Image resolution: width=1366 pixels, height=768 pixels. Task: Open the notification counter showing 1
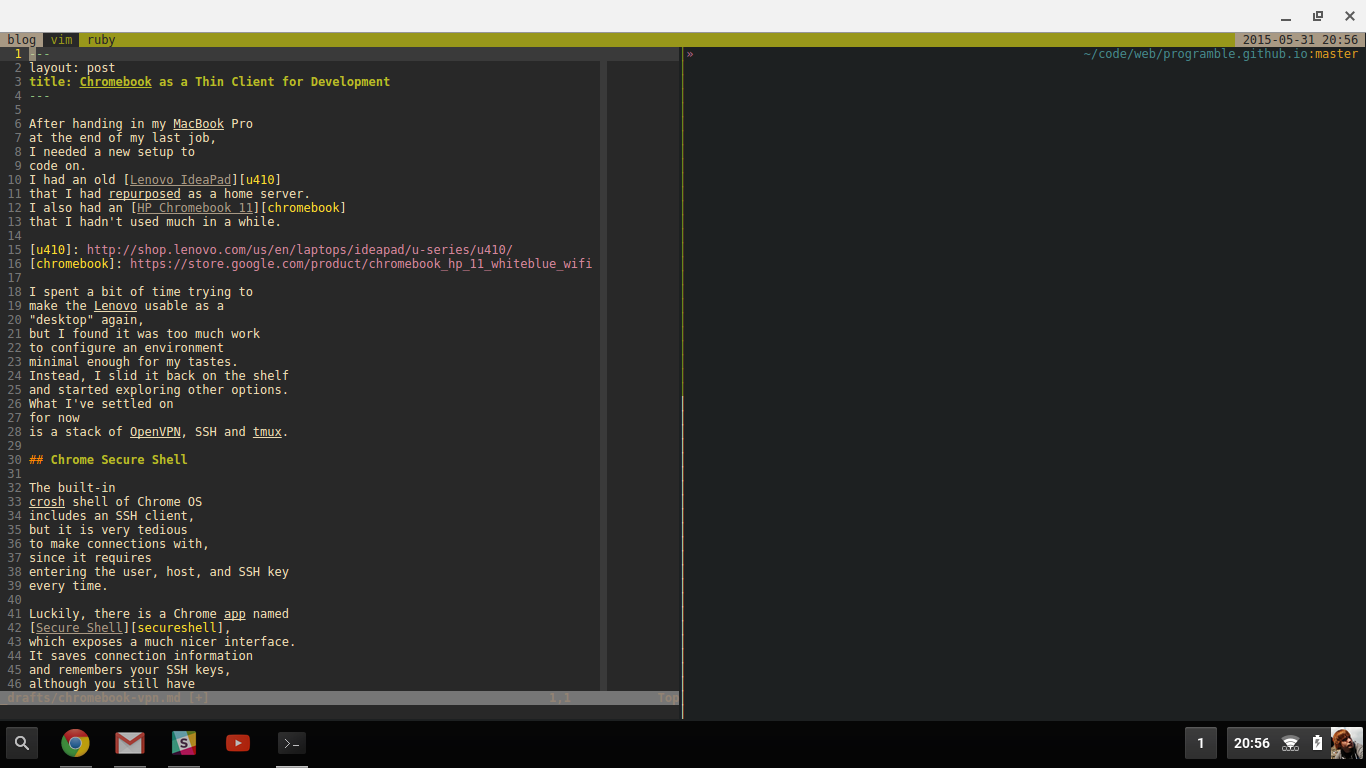(x=1201, y=743)
